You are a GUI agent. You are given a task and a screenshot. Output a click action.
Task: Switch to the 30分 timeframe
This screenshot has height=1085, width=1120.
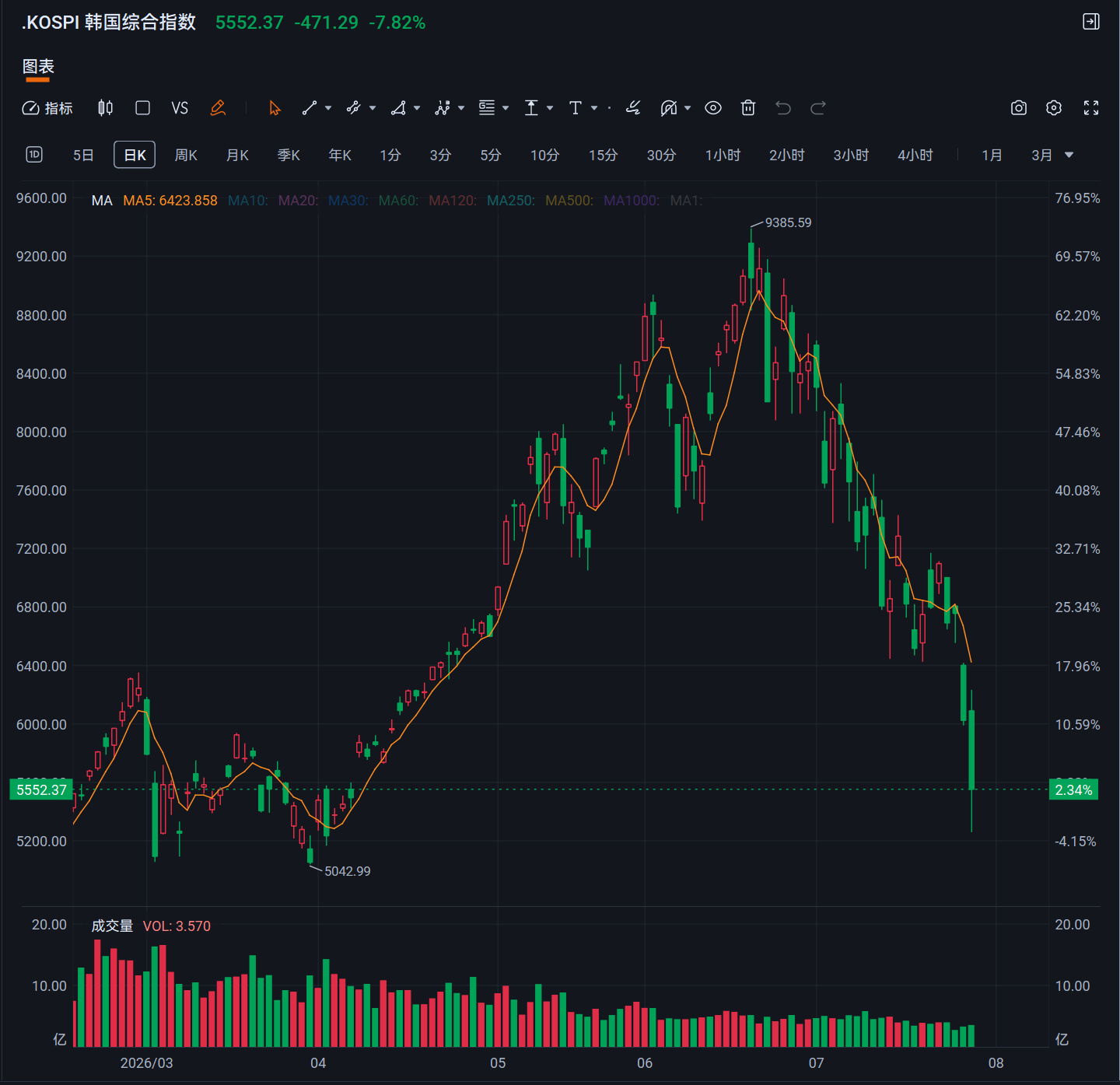[x=661, y=155]
